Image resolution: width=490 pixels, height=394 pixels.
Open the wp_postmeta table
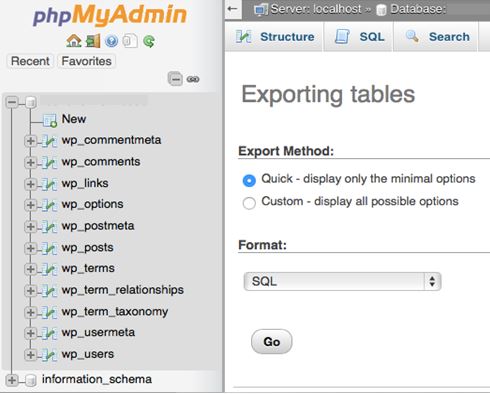coord(98,226)
